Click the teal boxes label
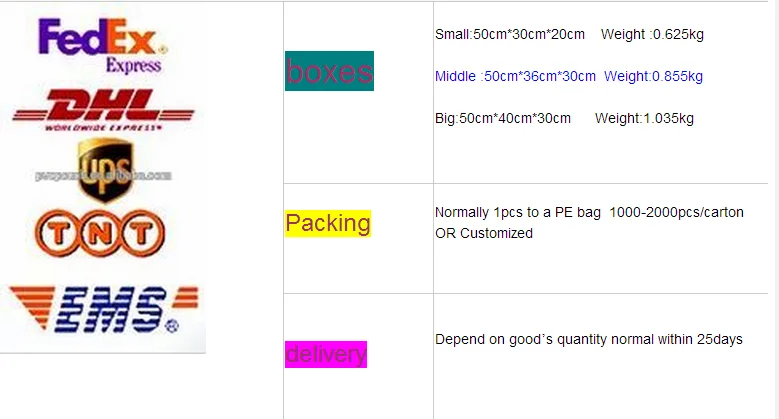 pos(329,71)
